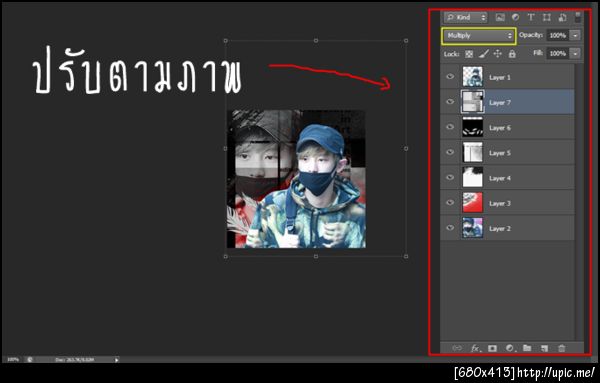Click the bottom-center transform handle
This screenshot has height=383, width=600.
coord(316,256)
